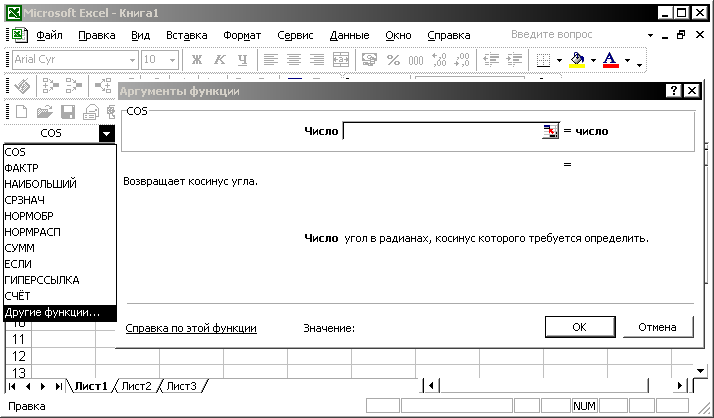Click the second outline grouping icon
Image resolution: width=714 pixels, height=418 pixels.
[x=74, y=86]
